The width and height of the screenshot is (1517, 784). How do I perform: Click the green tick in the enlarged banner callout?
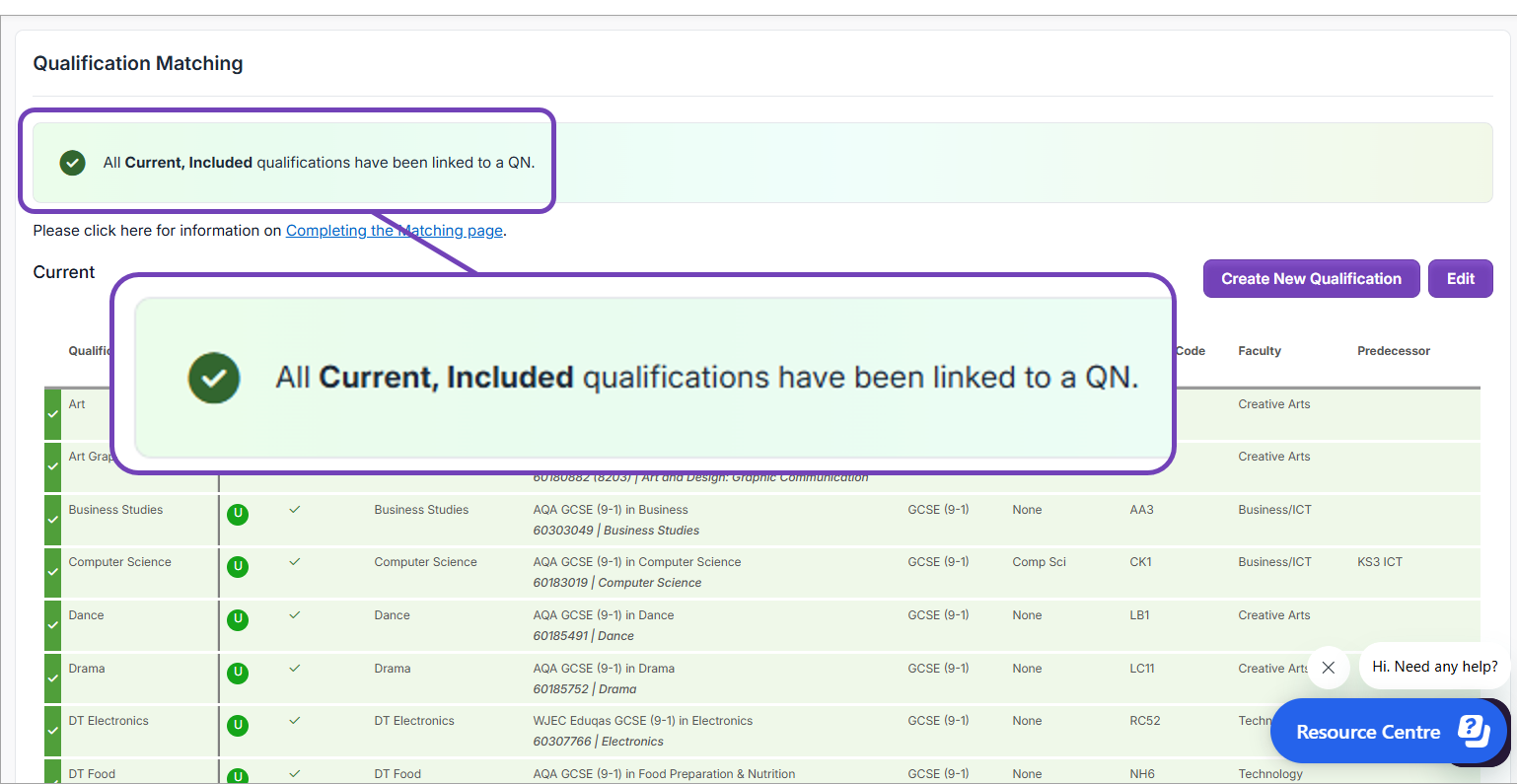213,377
